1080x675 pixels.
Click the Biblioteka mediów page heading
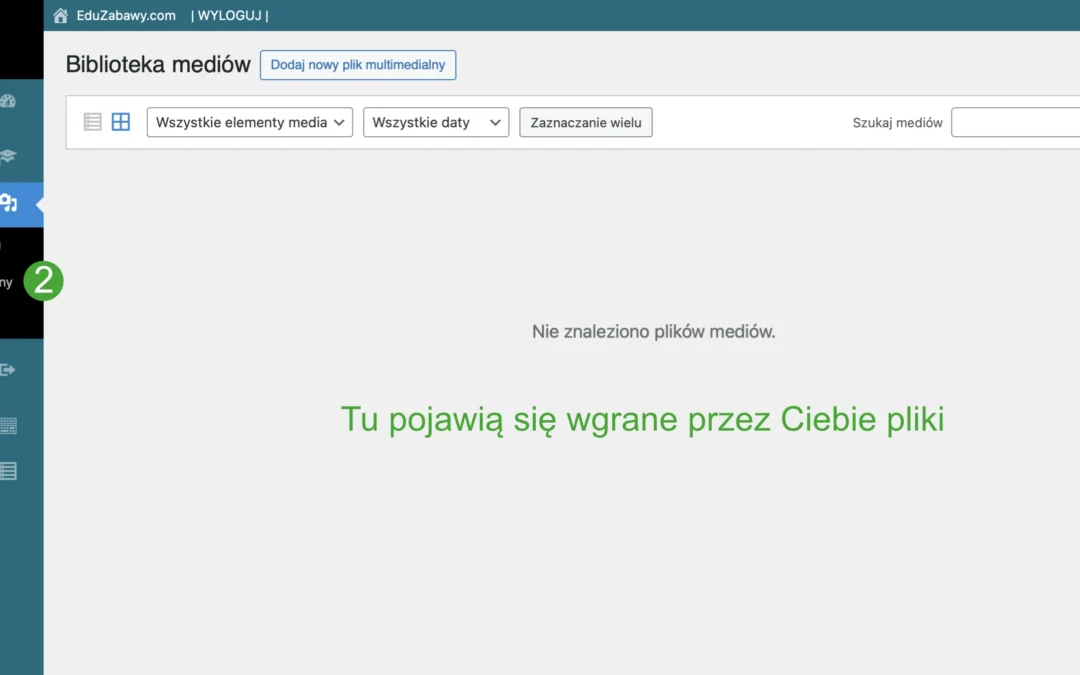(x=157, y=64)
